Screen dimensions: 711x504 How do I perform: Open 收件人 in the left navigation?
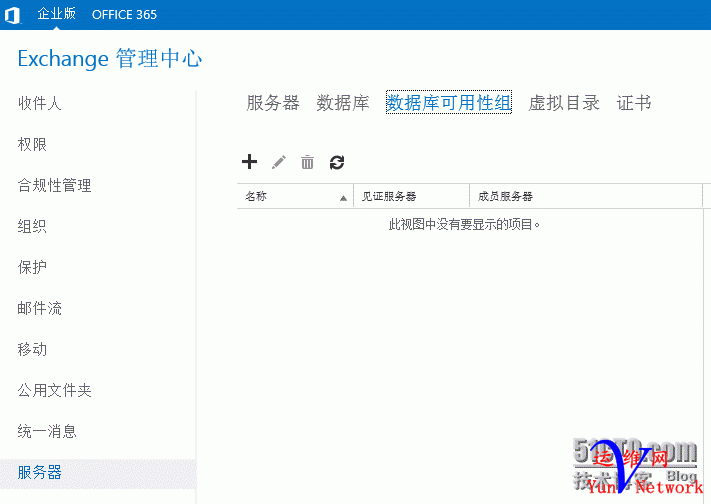39,103
